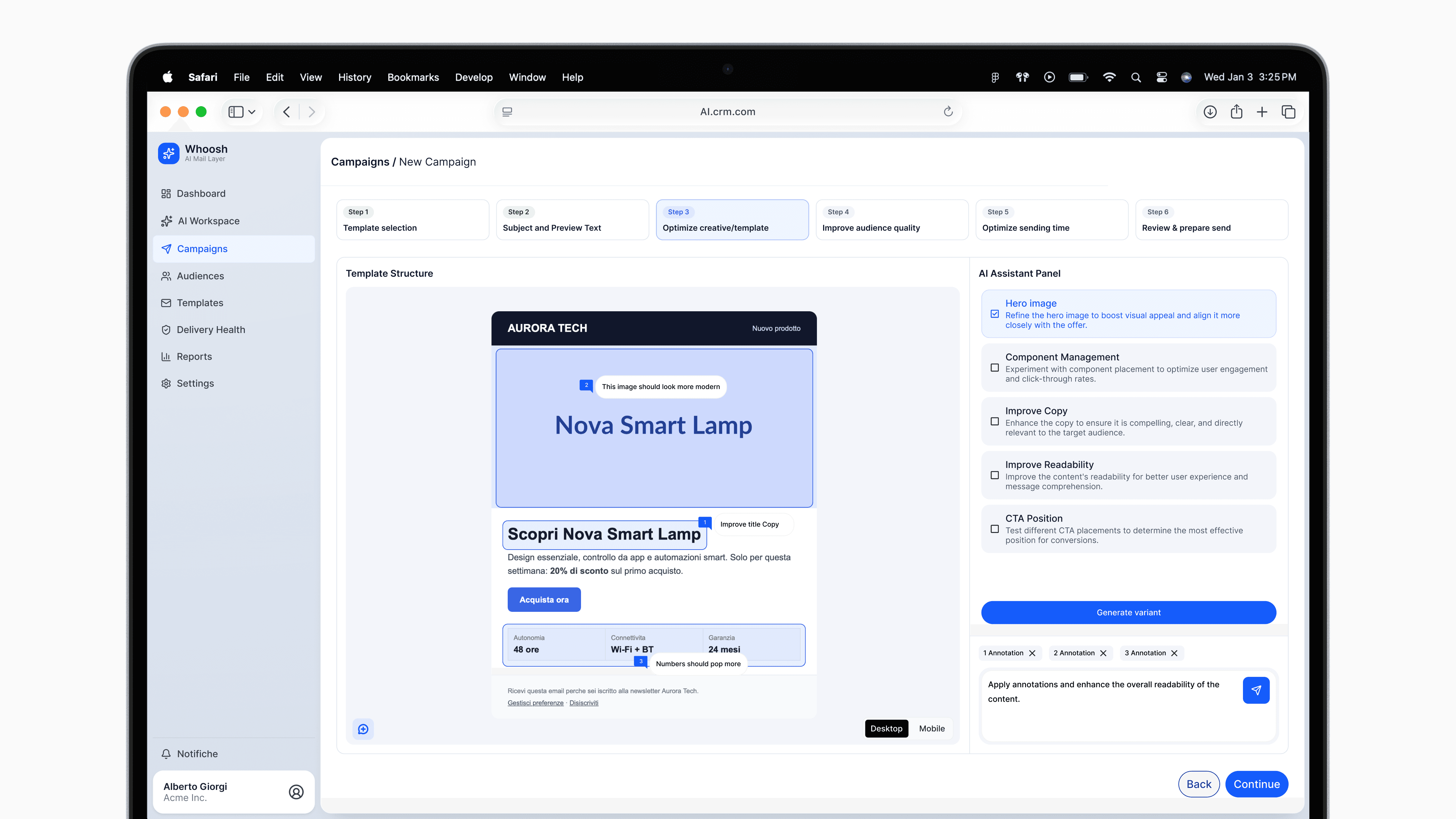Open the Bookmarks menu
Viewport: 1456px width, 819px height.
(413, 77)
